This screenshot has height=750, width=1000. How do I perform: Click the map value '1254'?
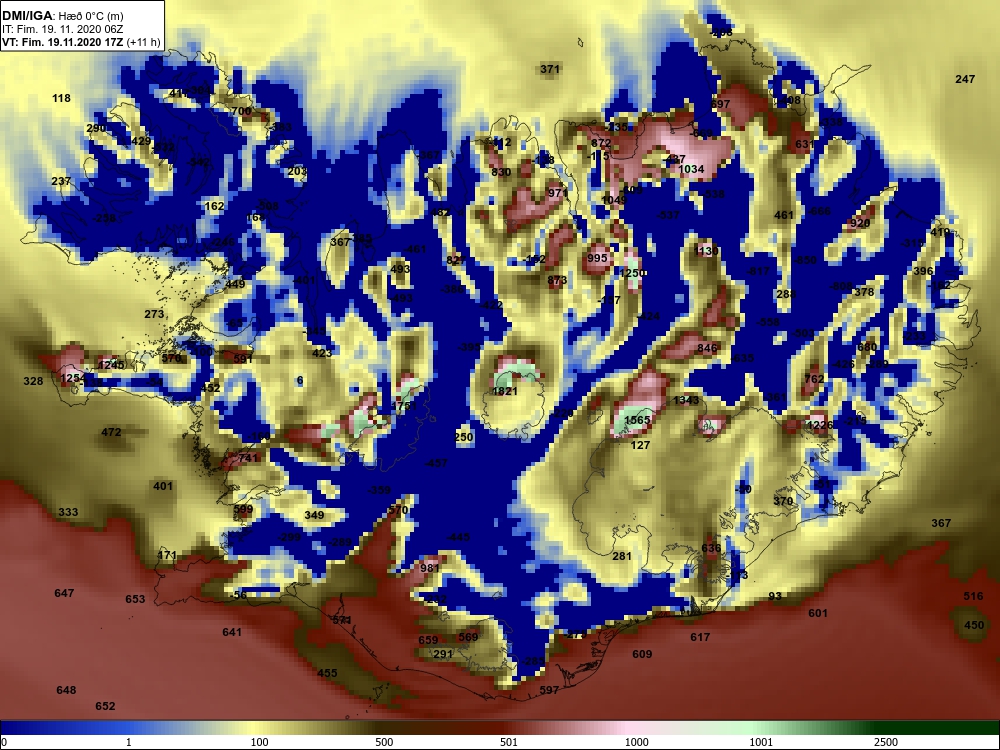click(72, 378)
